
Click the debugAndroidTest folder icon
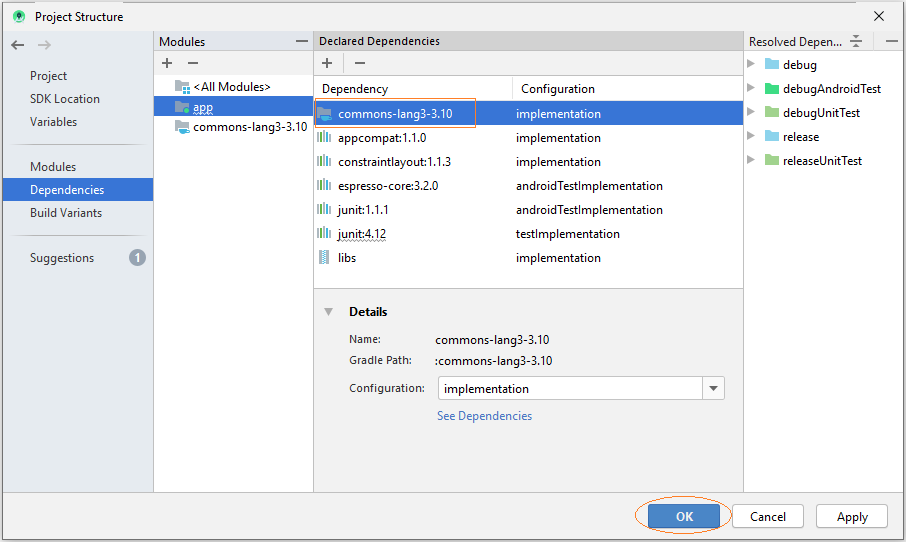click(x=772, y=88)
